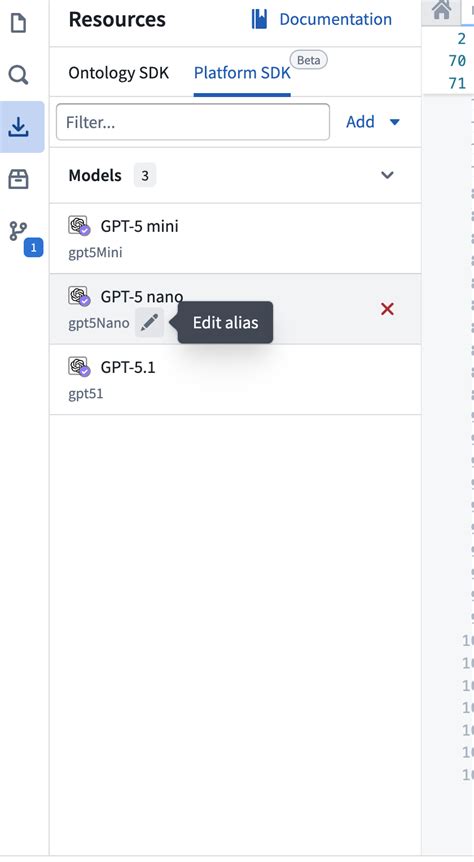Select the Resources download icon
This screenshot has height=862, width=474.
(x=19, y=127)
